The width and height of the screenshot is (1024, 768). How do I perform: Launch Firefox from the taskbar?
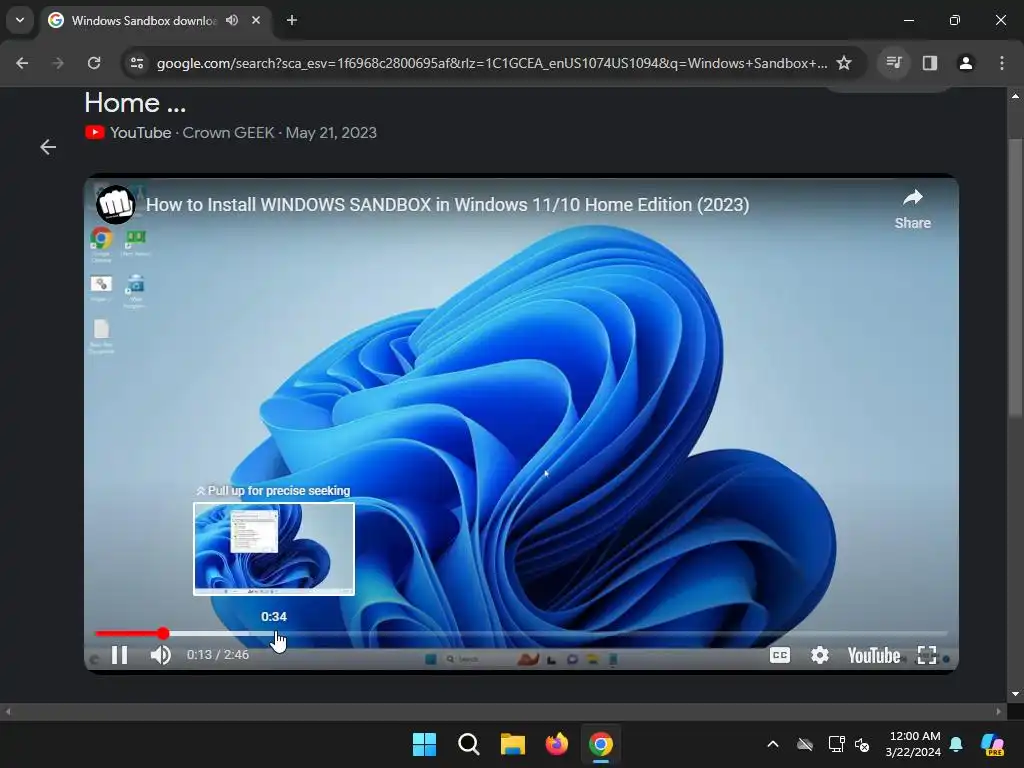pyautogui.click(x=556, y=744)
